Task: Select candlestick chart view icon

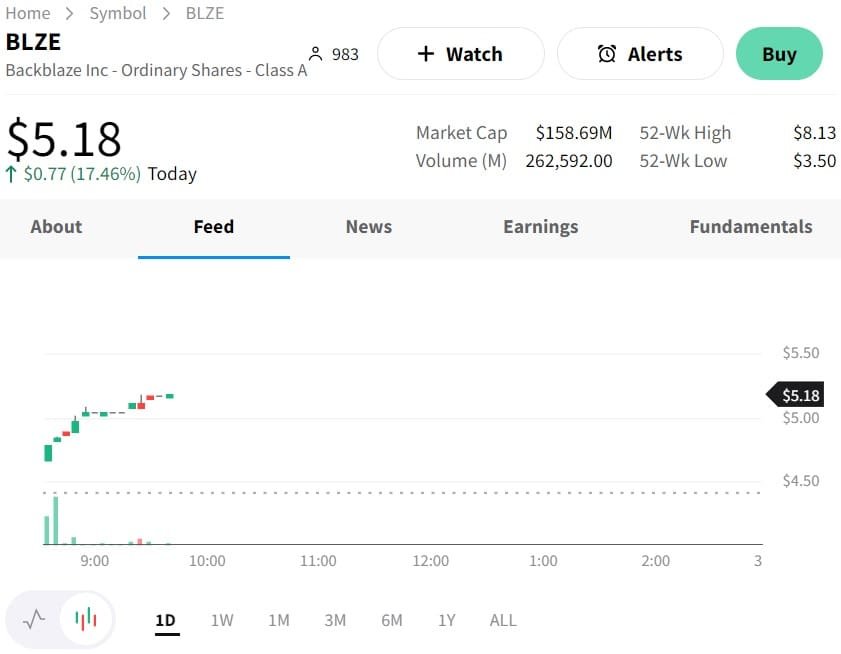Action: pyautogui.click(x=87, y=619)
